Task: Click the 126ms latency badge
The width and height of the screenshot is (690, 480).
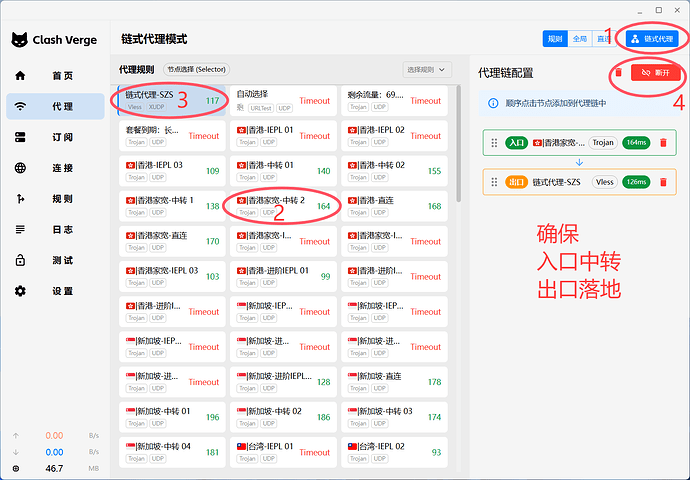Action: [636, 182]
